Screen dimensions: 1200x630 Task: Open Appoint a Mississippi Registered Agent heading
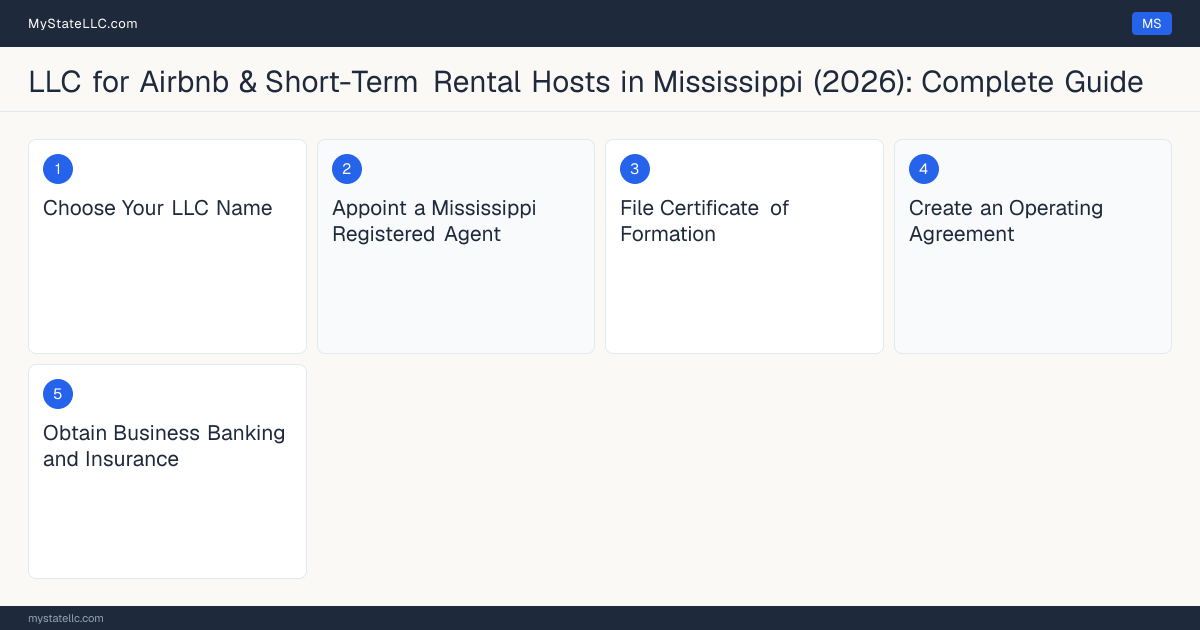[434, 221]
